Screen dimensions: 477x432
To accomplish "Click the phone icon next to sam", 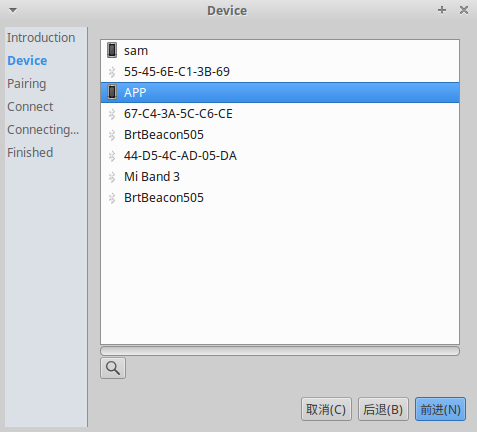I will (112, 50).
